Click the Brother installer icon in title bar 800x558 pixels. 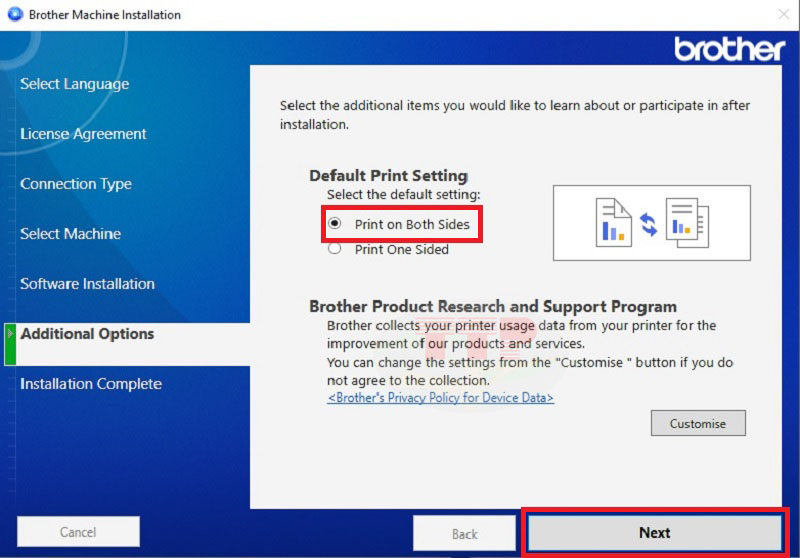click(13, 15)
